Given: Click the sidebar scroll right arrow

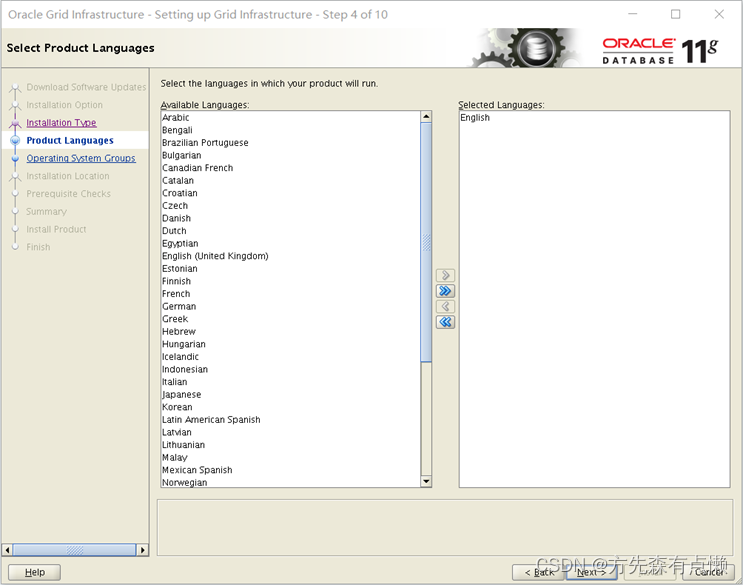Looking at the screenshot, I should point(142,550).
